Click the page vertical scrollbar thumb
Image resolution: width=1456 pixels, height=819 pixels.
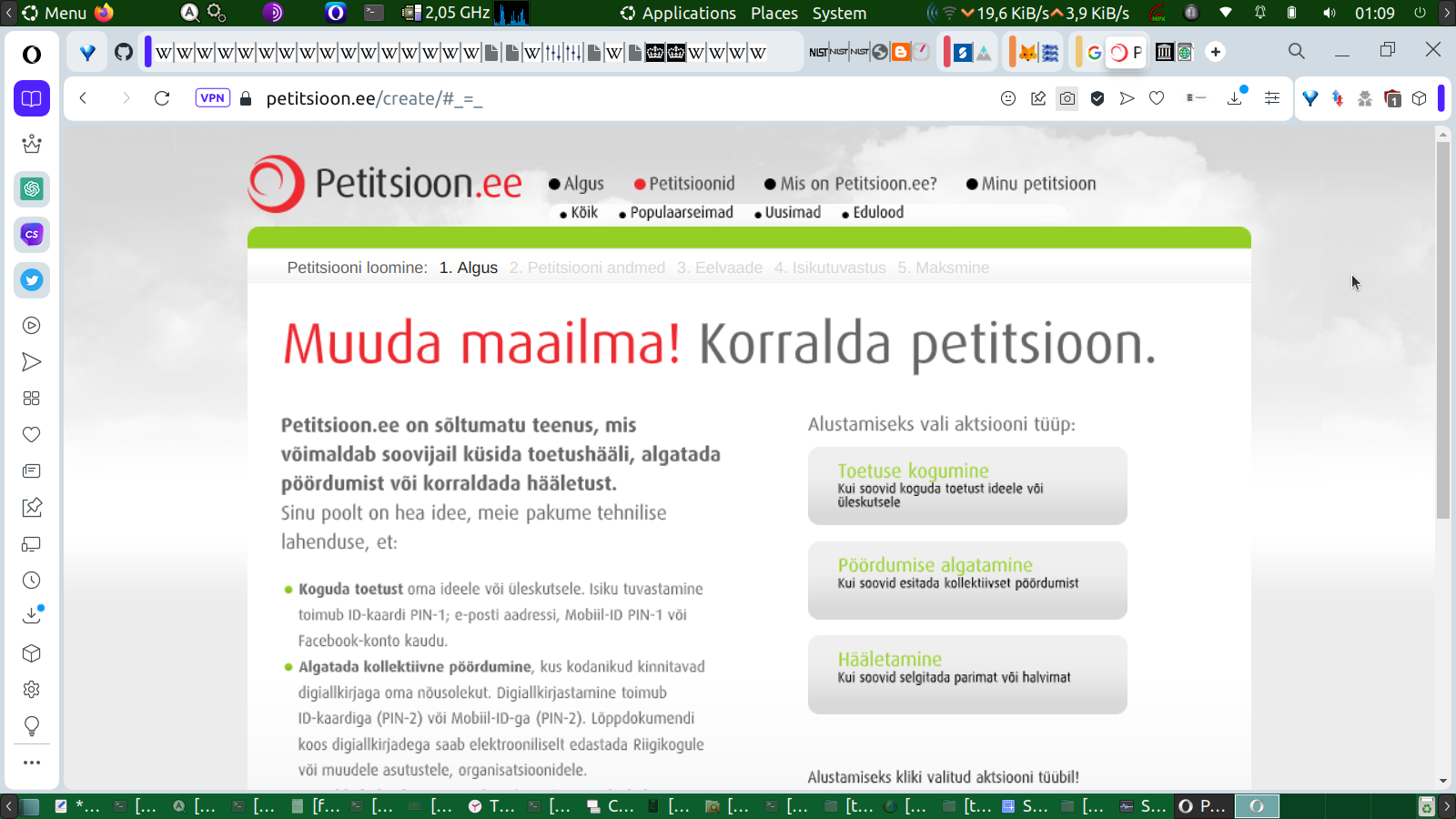[x=1443, y=330]
